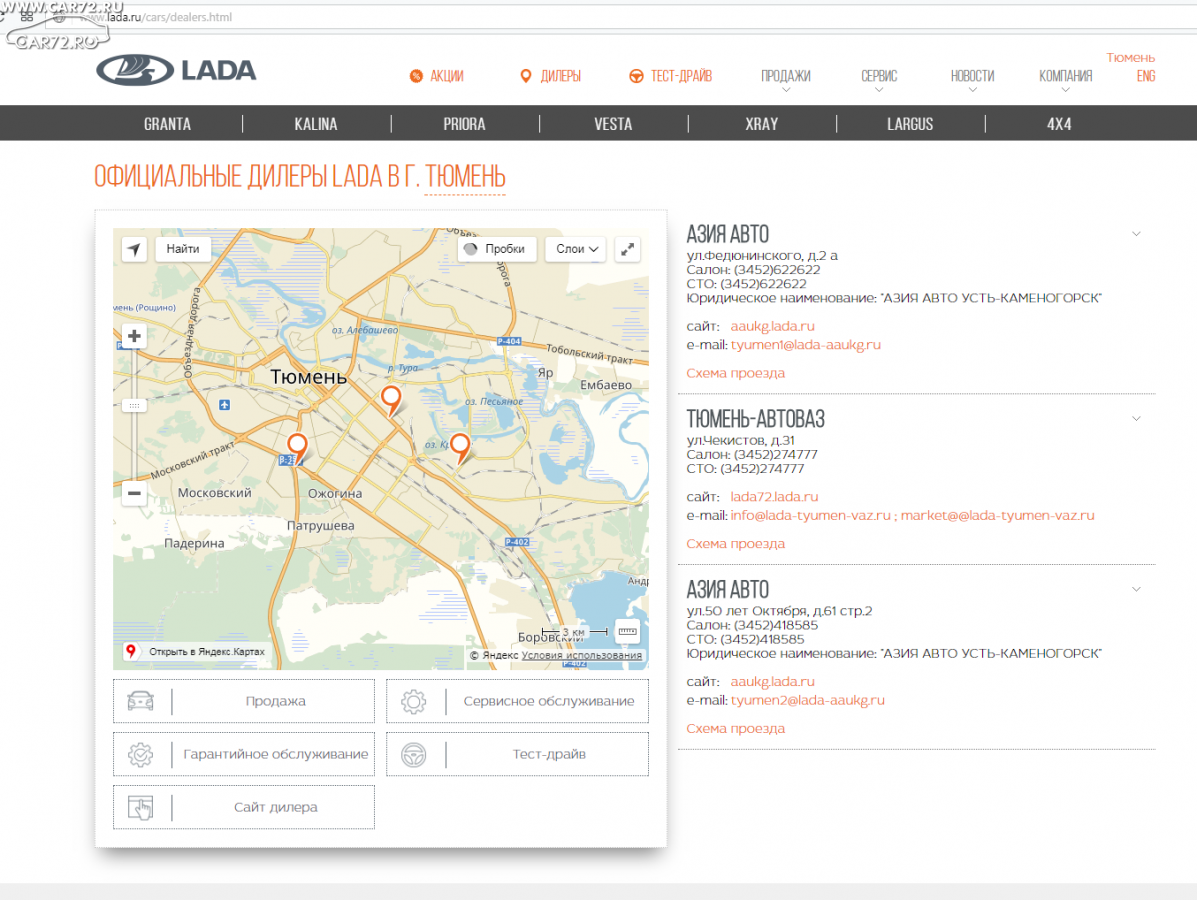Select the dealer pin near р. Тура
1197x900 pixels.
coord(391,401)
